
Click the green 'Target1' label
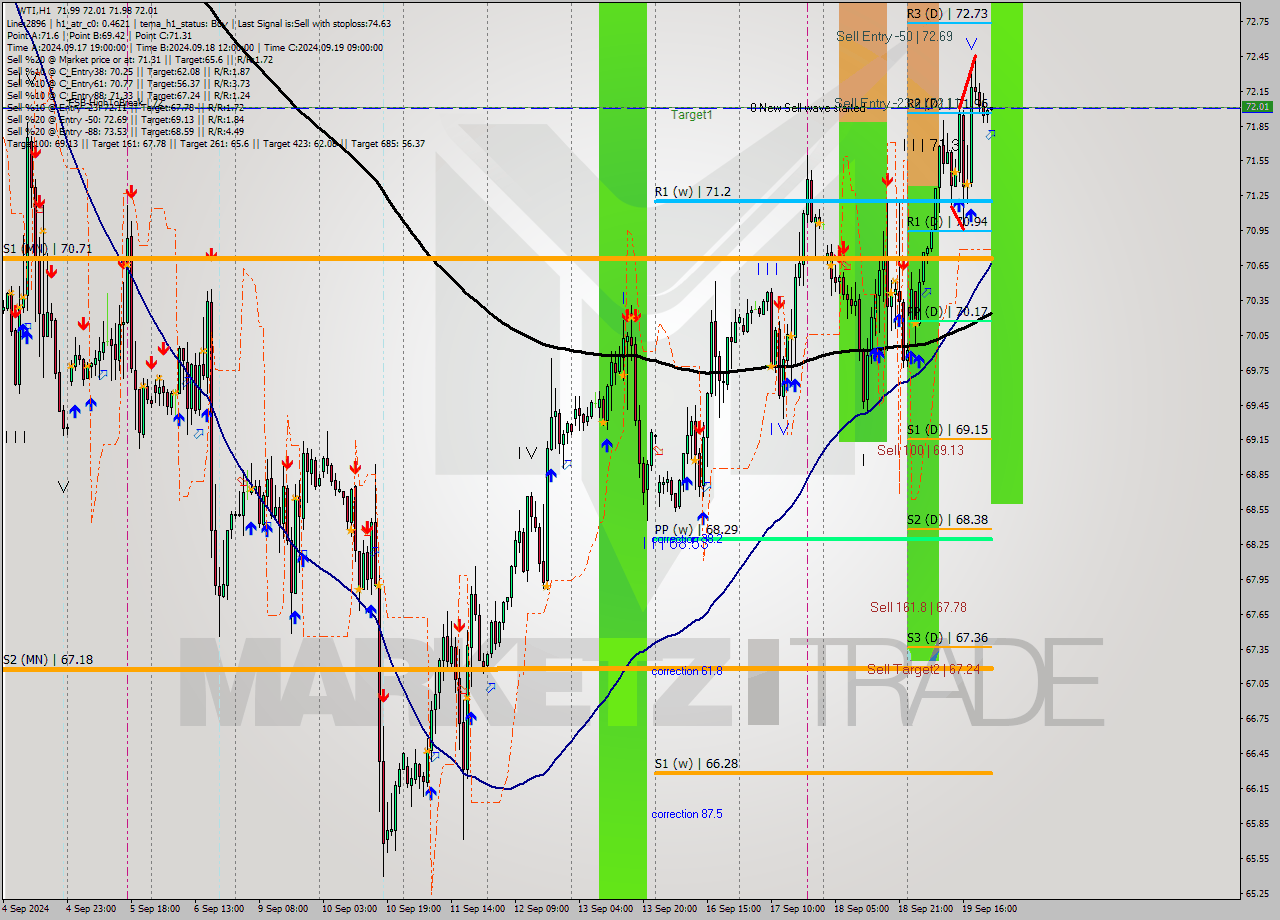(x=692, y=115)
